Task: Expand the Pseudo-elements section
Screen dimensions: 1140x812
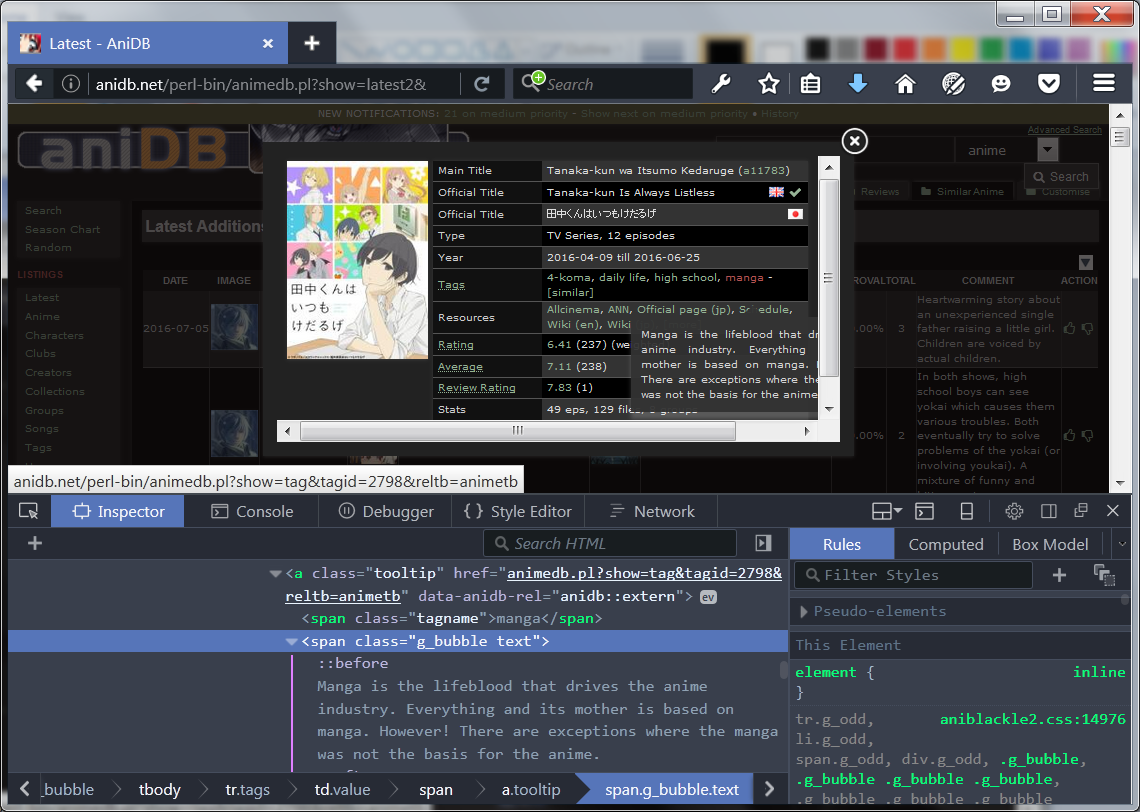Action: (x=803, y=611)
